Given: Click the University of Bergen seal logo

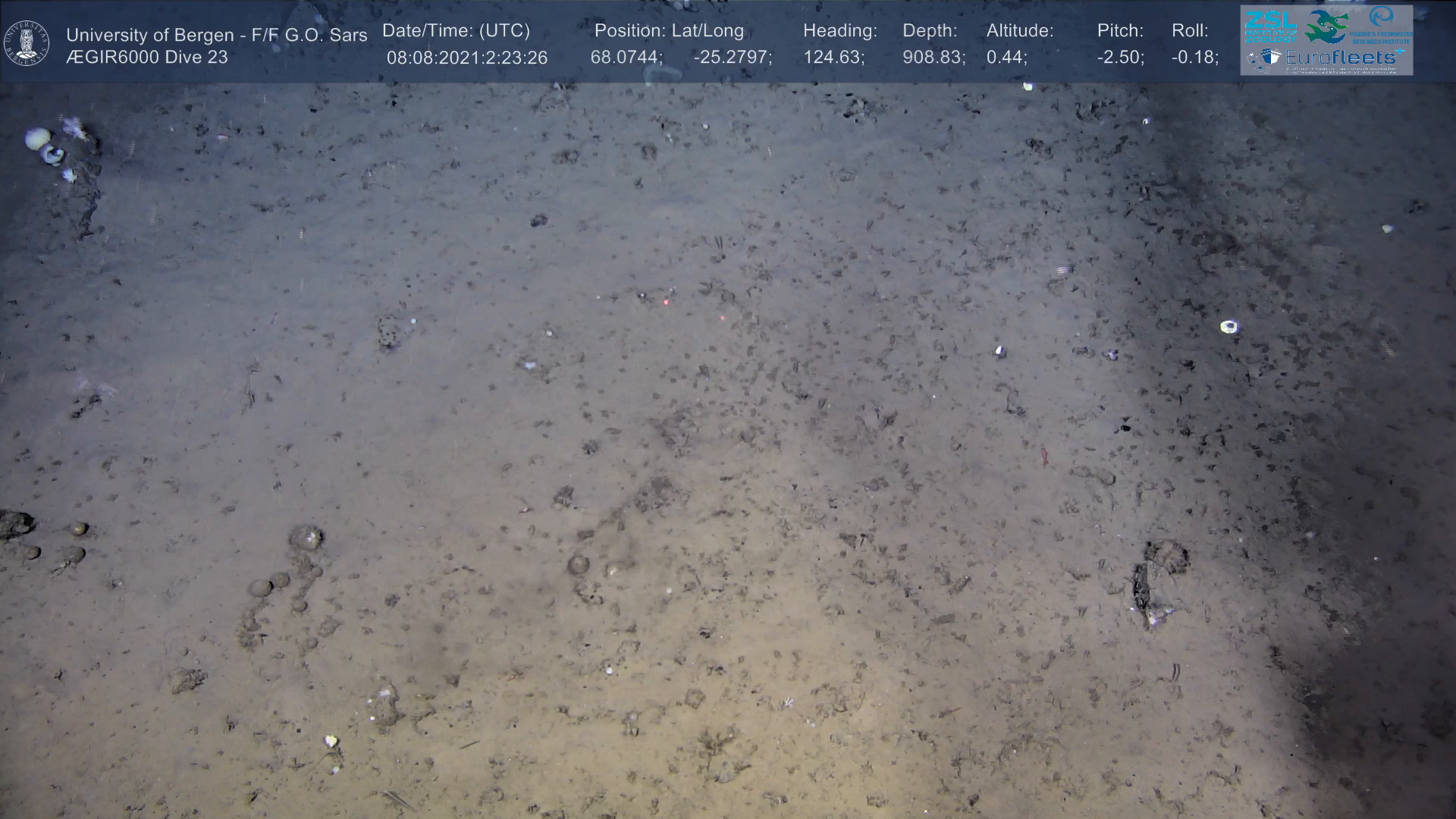Looking at the screenshot, I should 27,42.
